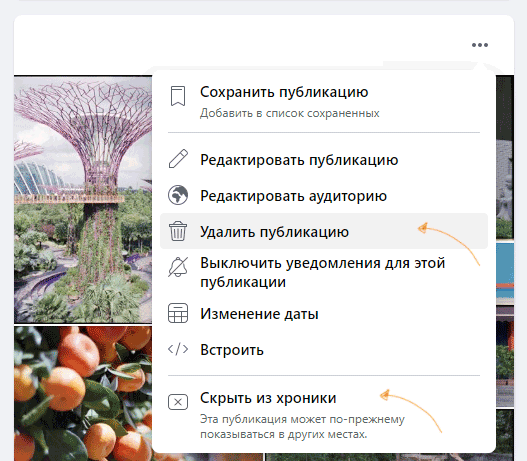Select "Удалить публикацию" menu entry
The width and height of the screenshot is (527, 461).
324,231
